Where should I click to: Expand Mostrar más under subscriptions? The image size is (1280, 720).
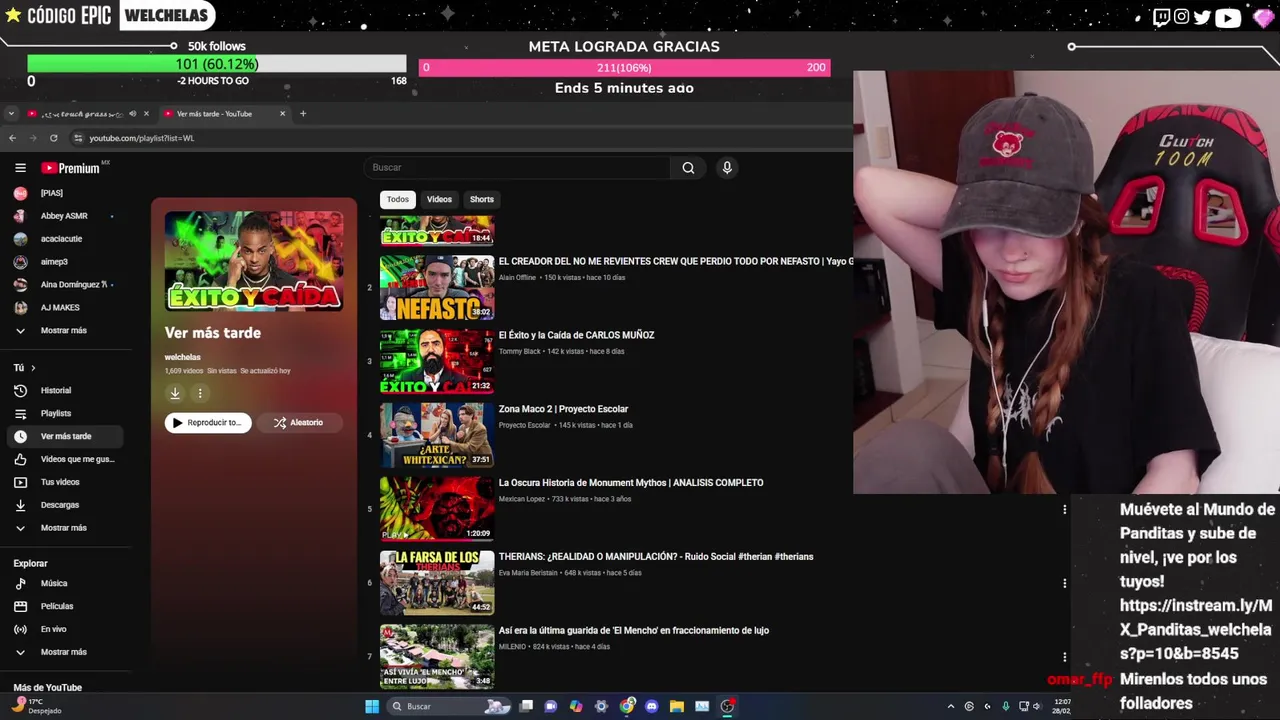(66, 330)
